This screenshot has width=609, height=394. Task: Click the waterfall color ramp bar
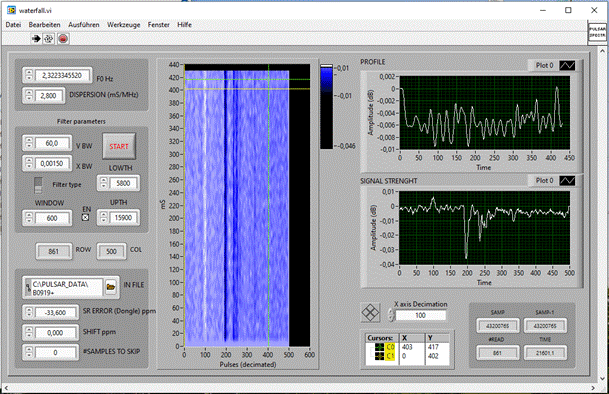click(326, 107)
